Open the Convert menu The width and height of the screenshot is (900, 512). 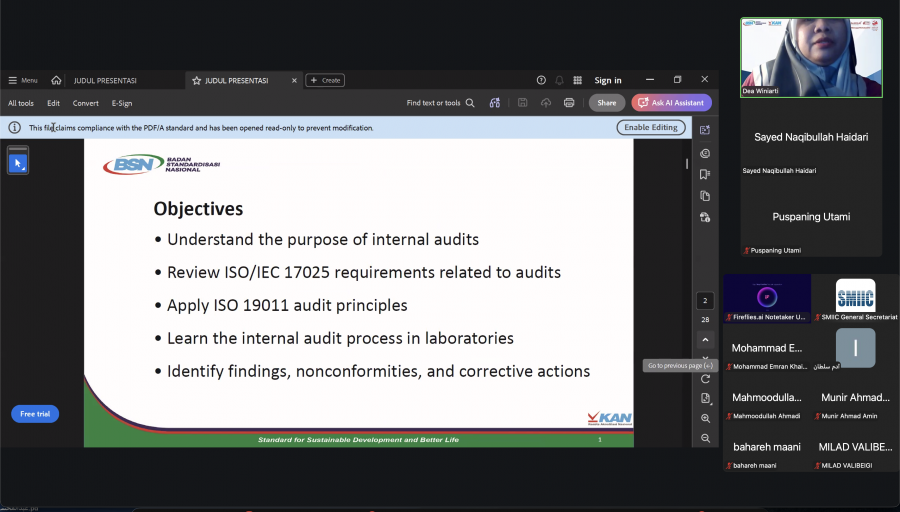click(86, 103)
